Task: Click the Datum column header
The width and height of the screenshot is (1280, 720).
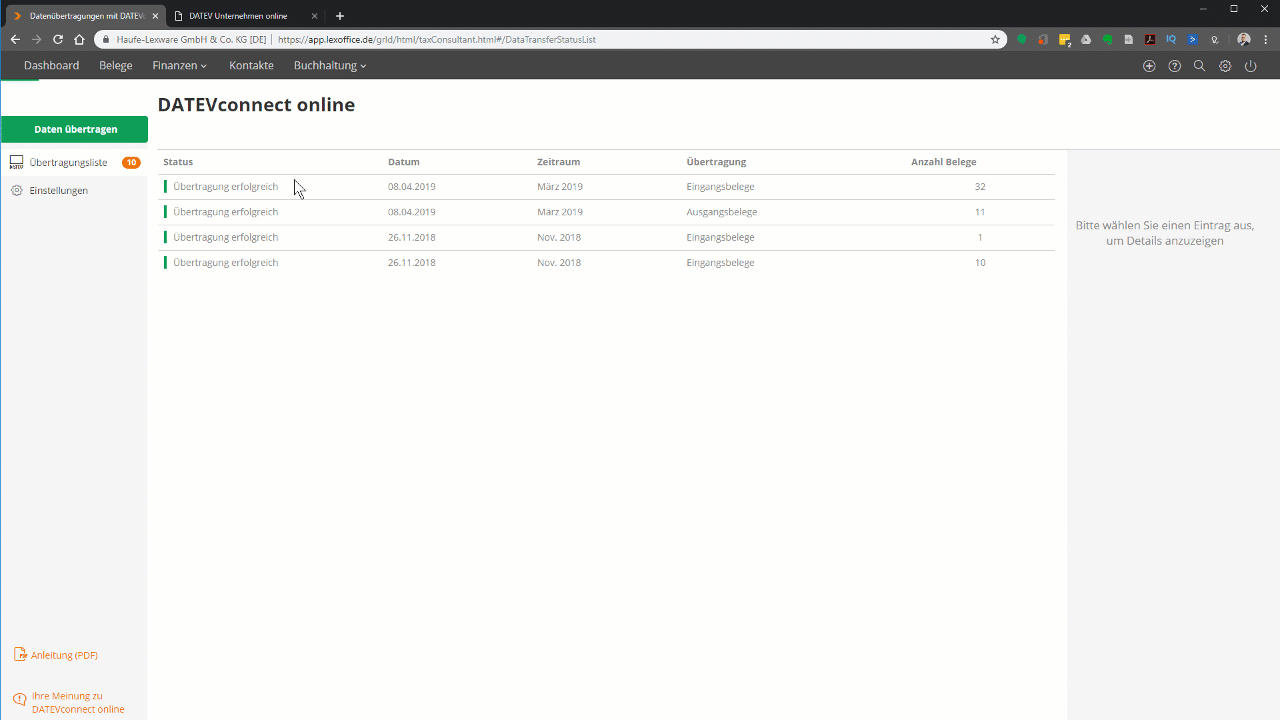Action: [404, 162]
